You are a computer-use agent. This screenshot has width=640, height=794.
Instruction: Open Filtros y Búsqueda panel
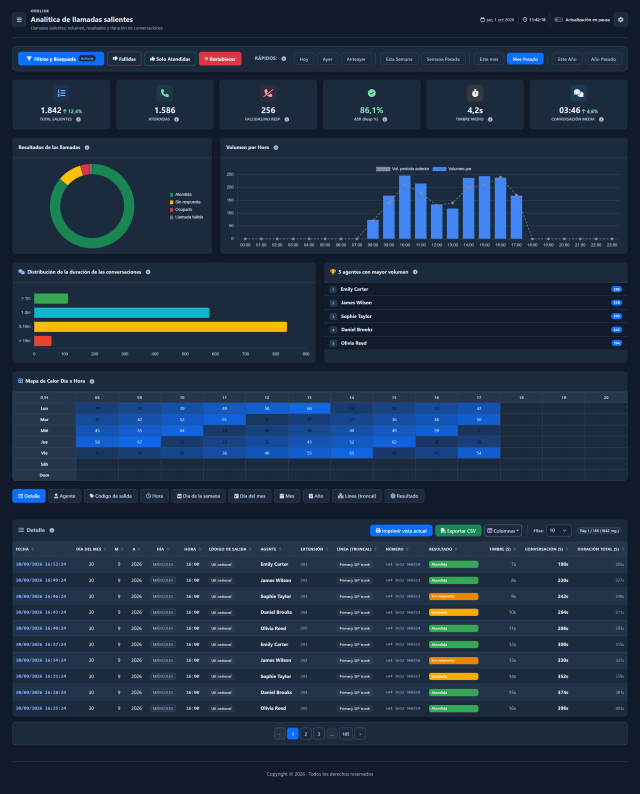[61, 59]
